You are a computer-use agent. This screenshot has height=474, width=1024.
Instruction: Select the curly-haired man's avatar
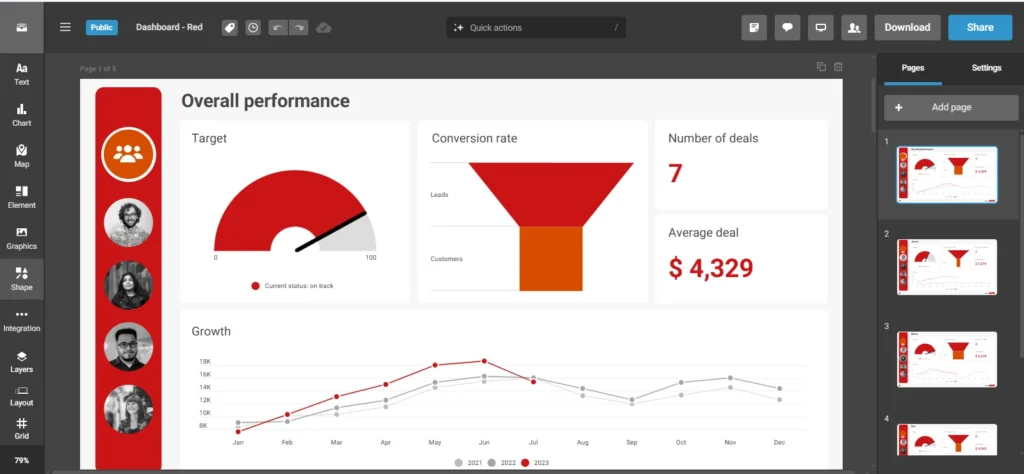tap(128, 223)
